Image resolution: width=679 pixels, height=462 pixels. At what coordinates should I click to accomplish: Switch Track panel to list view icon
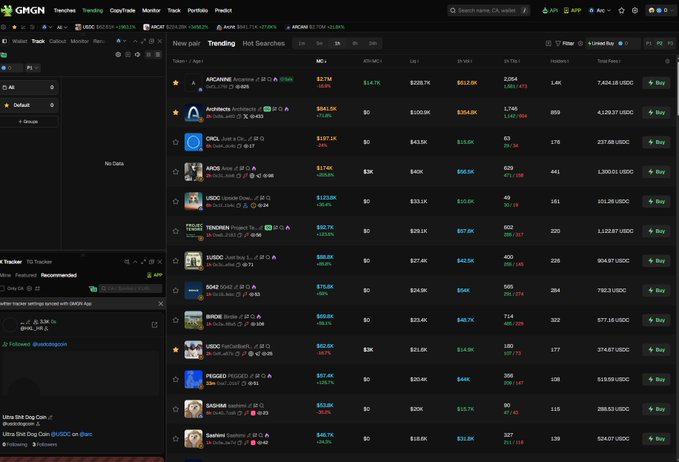[158, 55]
